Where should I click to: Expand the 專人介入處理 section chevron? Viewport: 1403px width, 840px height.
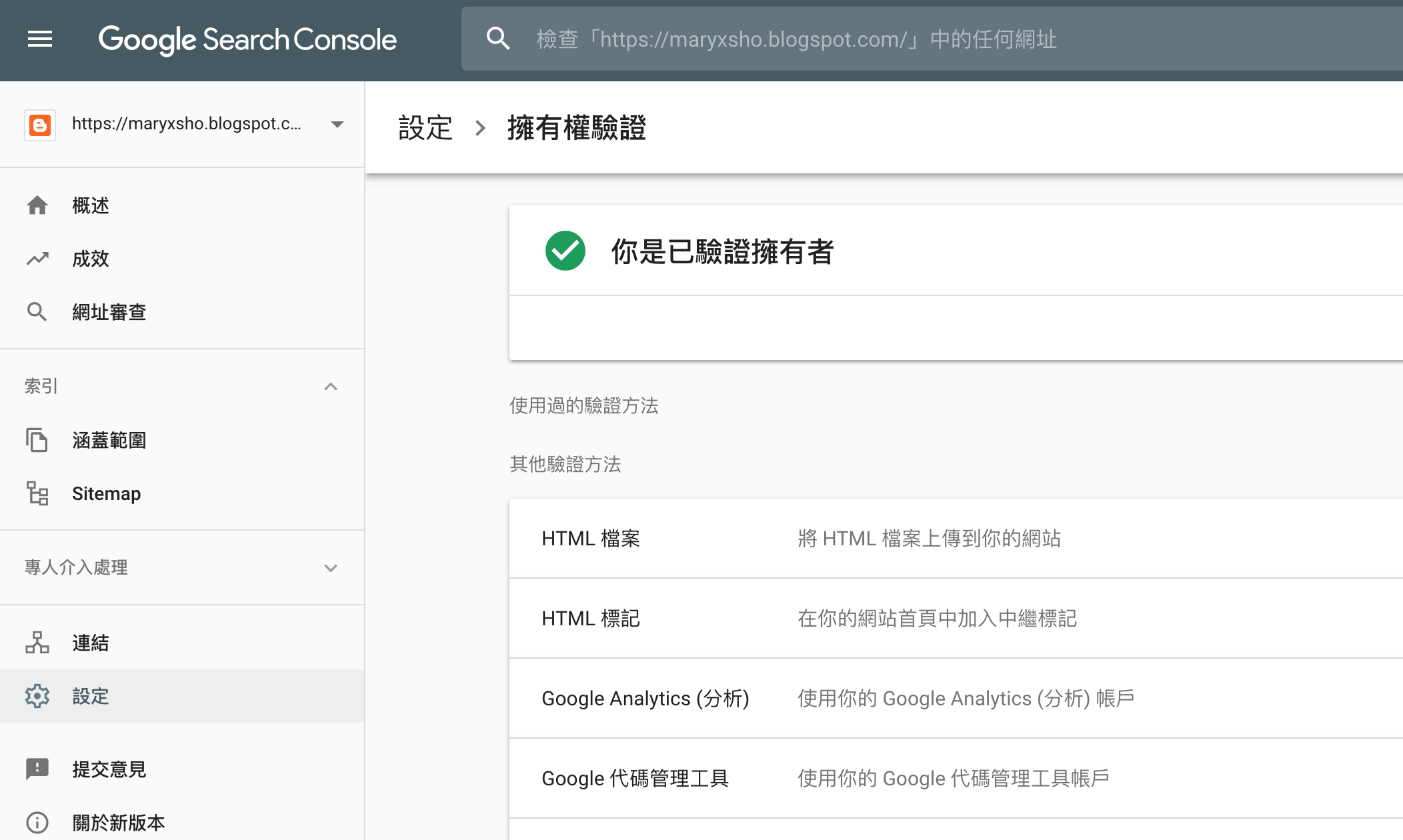pos(331,568)
